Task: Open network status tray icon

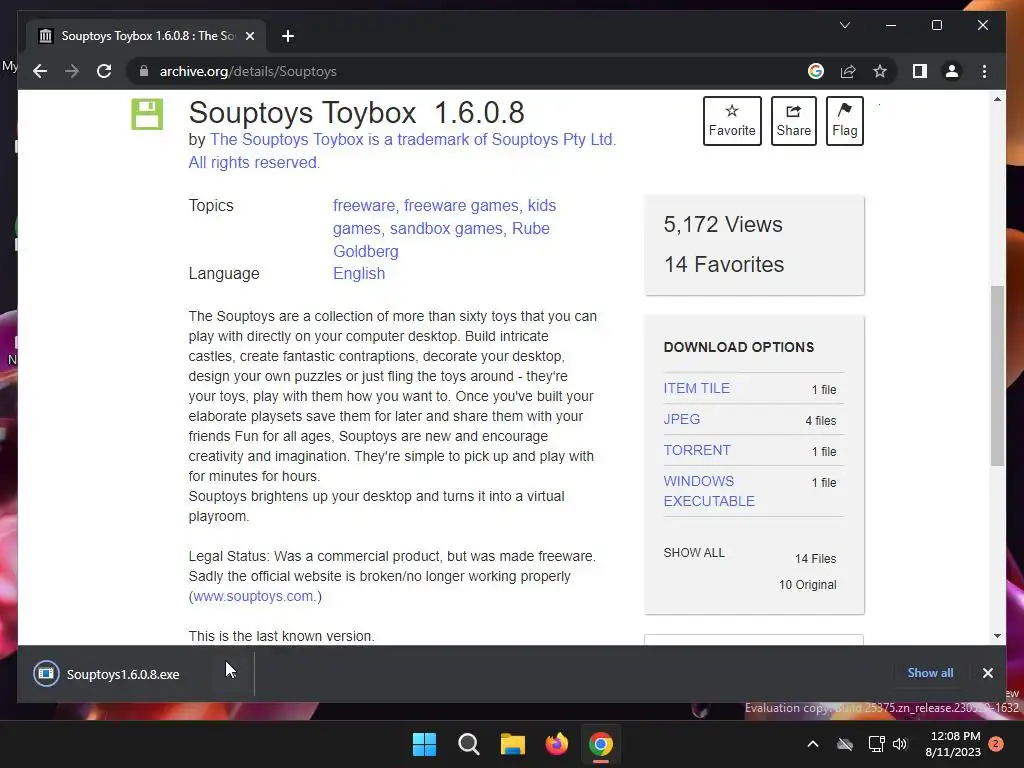Action: [x=876, y=744]
